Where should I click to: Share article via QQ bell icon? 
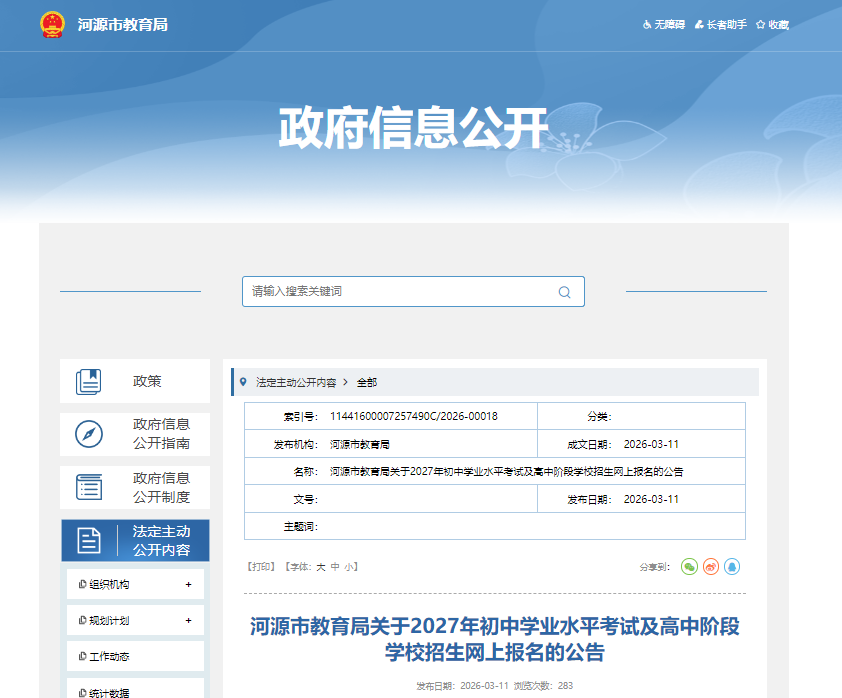point(732,567)
